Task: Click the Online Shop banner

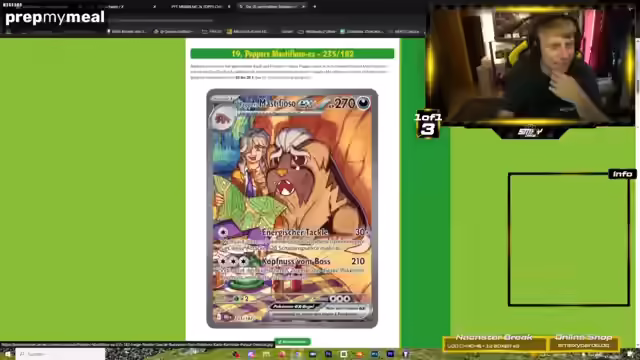Action: click(x=583, y=342)
